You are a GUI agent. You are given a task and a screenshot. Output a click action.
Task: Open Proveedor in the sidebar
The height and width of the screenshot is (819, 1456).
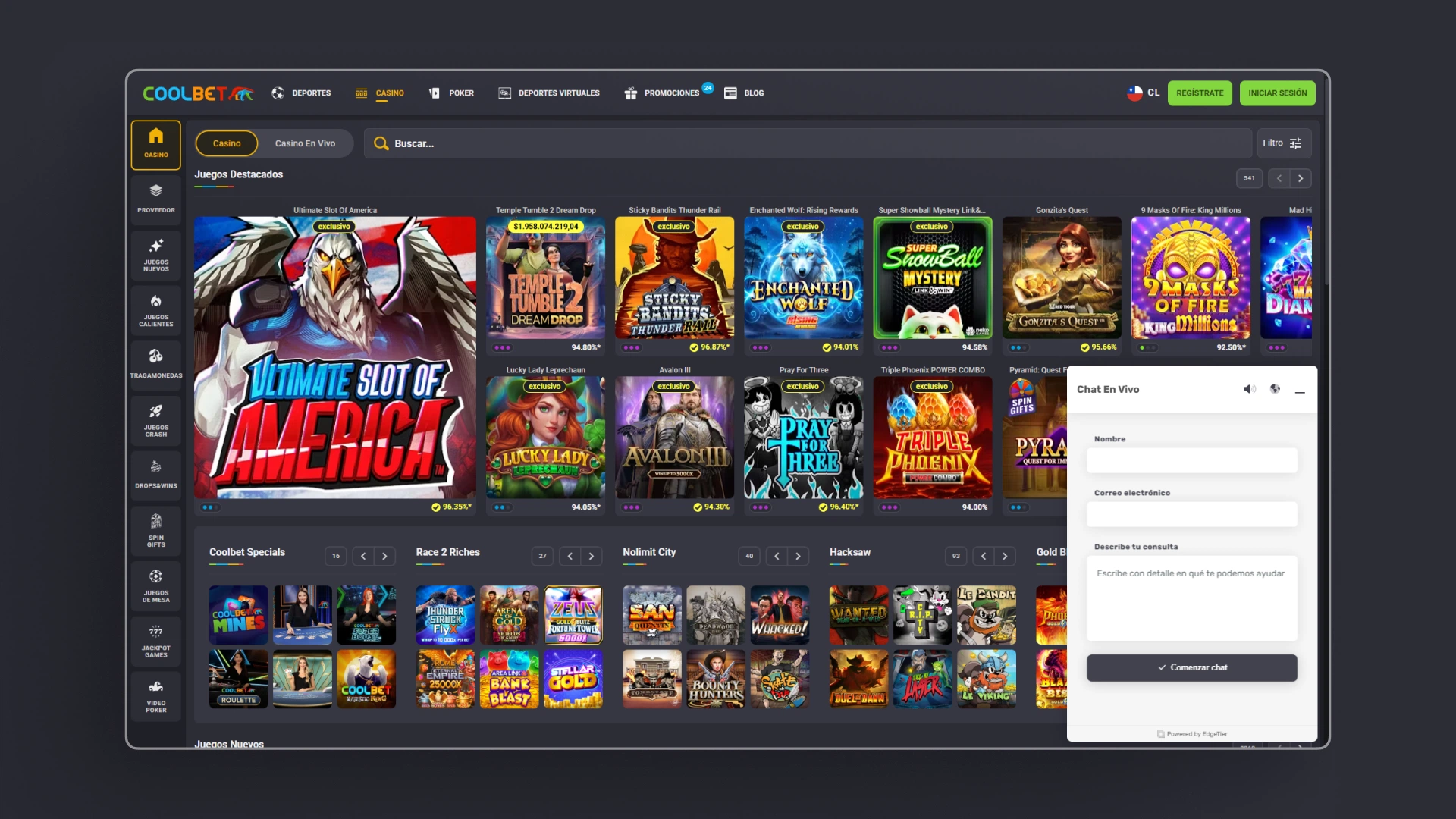[x=156, y=199]
